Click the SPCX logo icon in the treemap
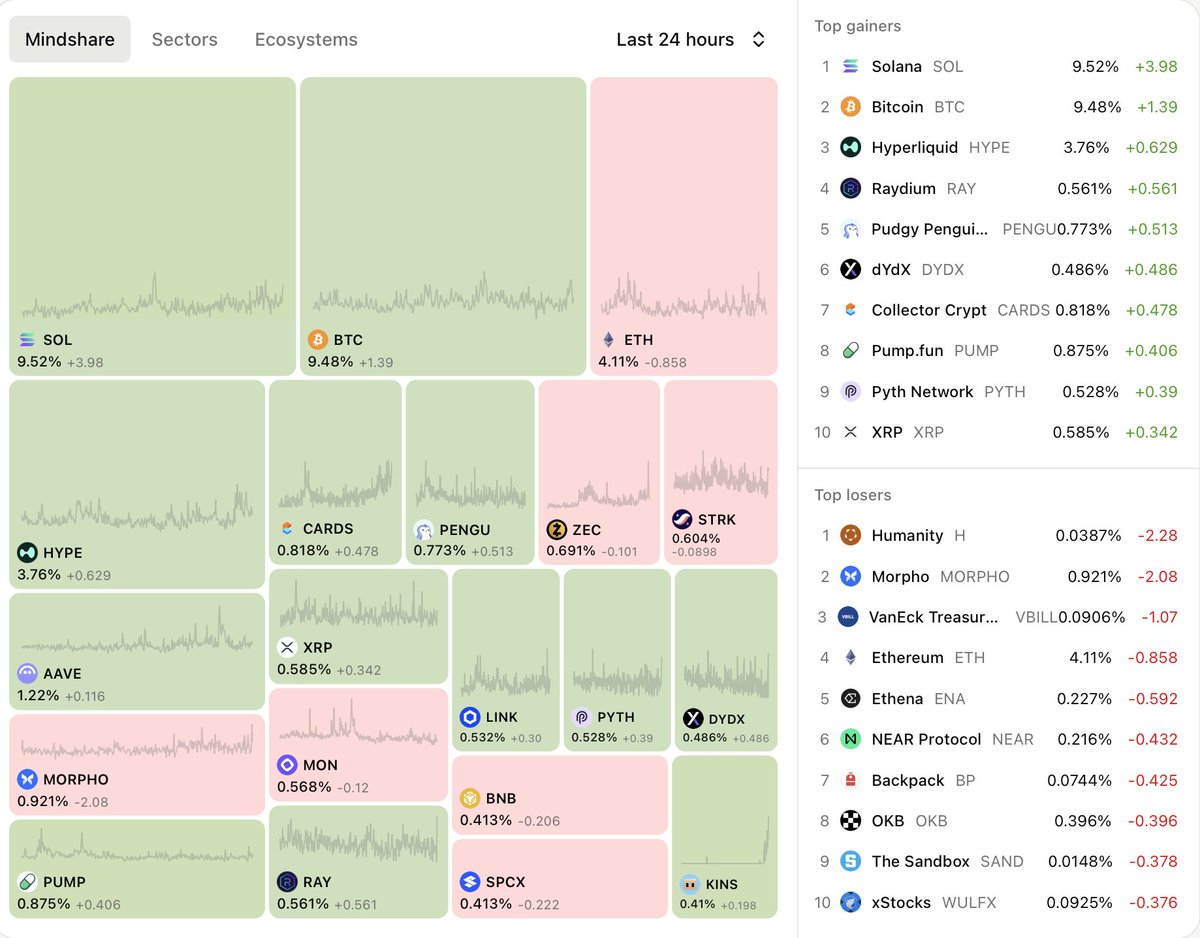The height and width of the screenshot is (938, 1200). click(470, 882)
